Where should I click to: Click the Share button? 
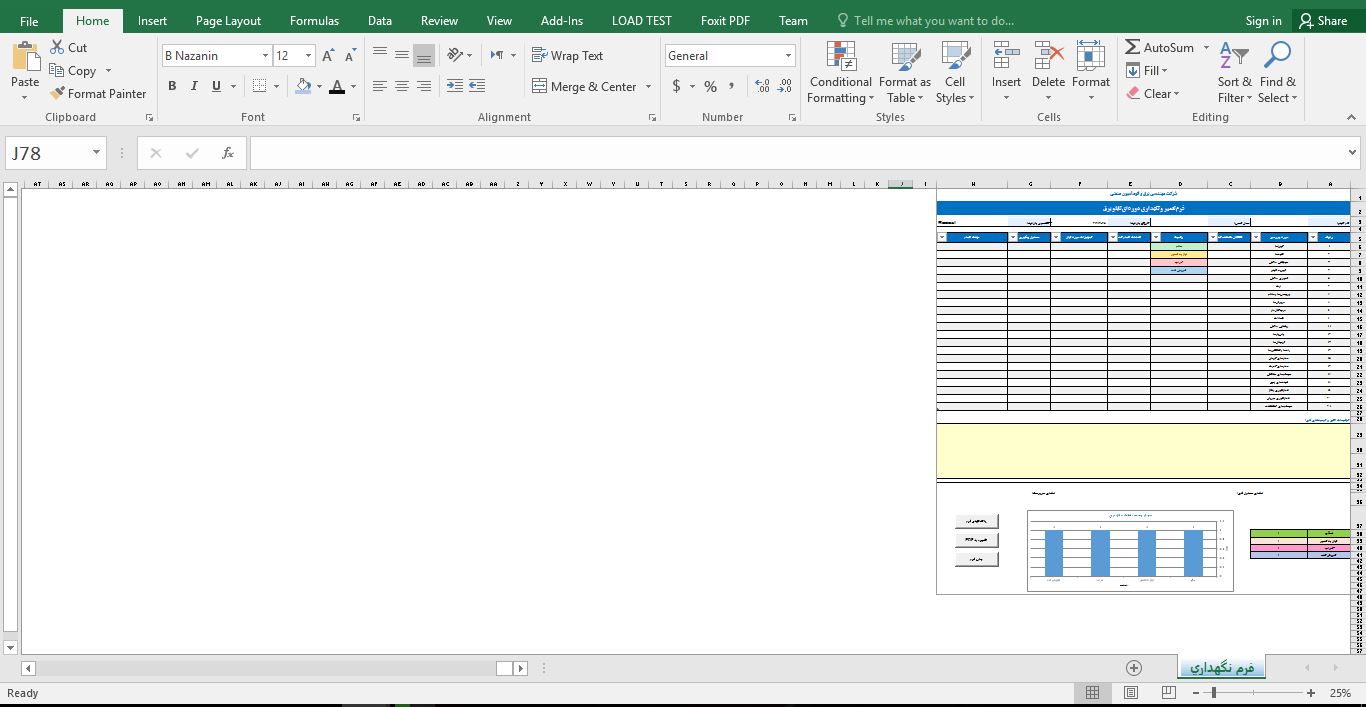1323,20
